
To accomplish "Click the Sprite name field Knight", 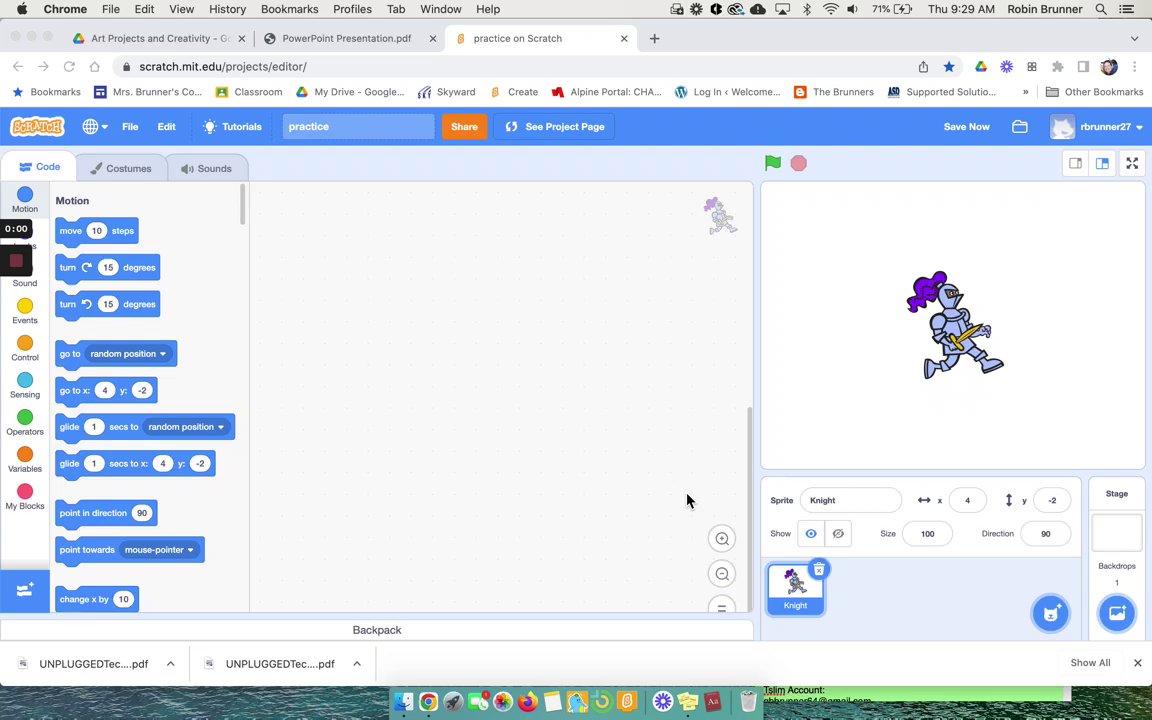I will pyautogui.click(x=850, y=500).
